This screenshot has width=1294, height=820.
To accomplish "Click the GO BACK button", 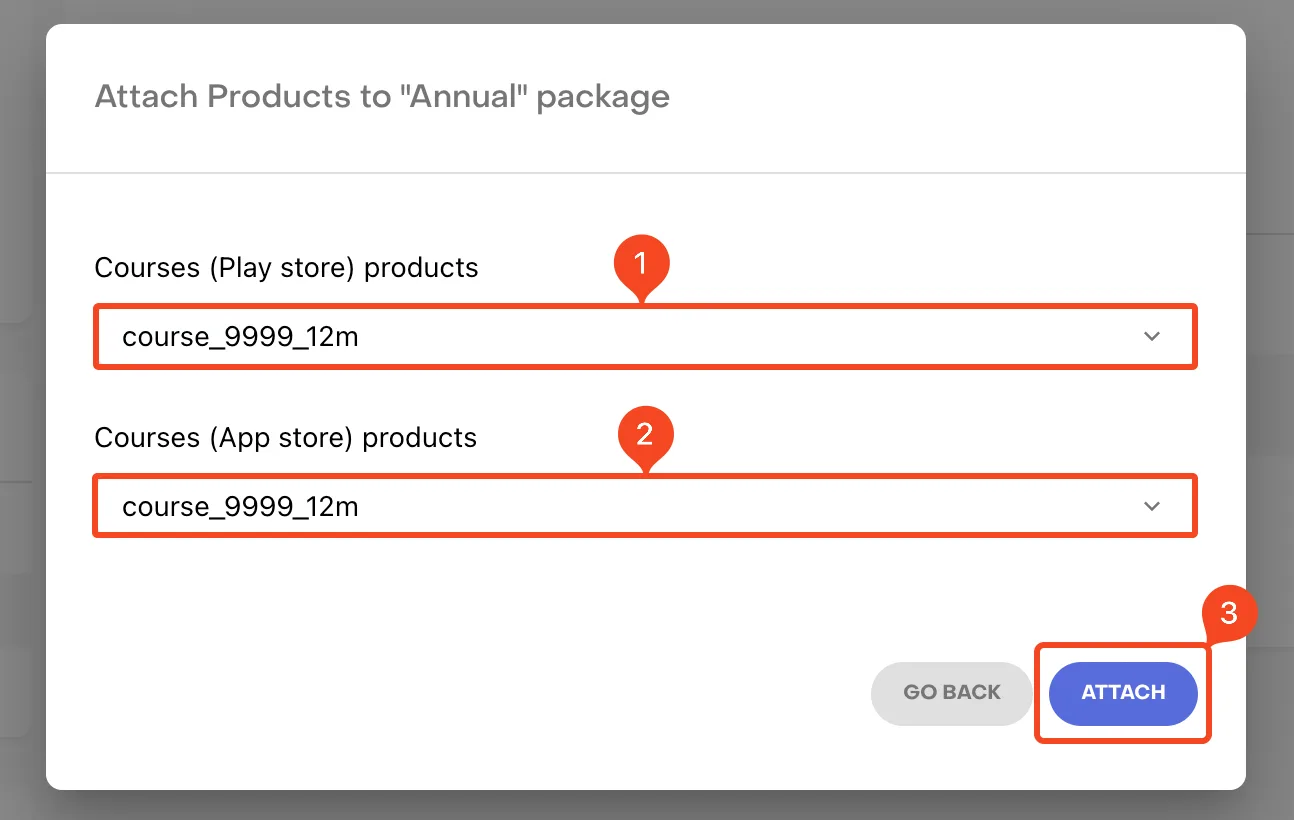I will pyautogui.click(x=952, y=693).
